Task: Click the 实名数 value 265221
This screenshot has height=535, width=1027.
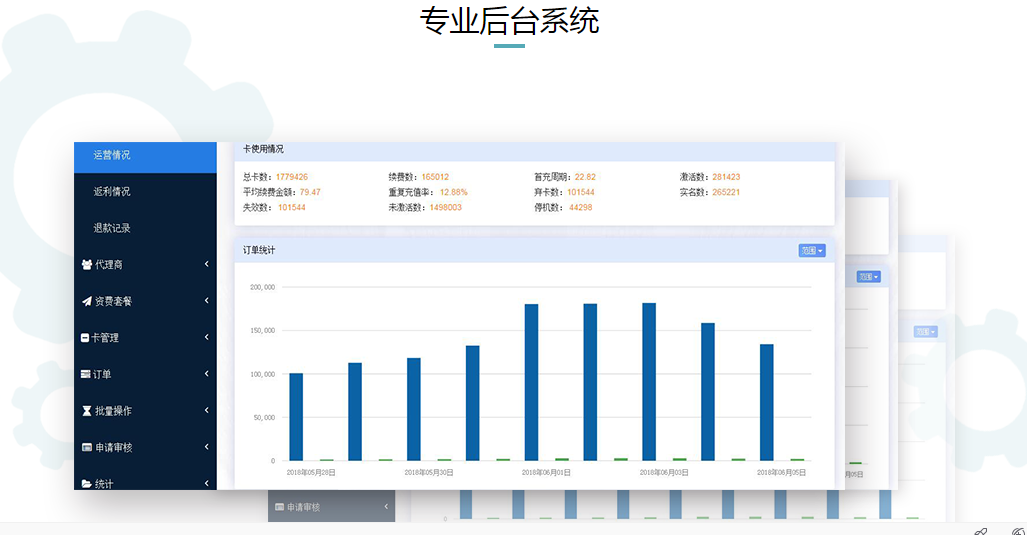Action: click(726, 192)
